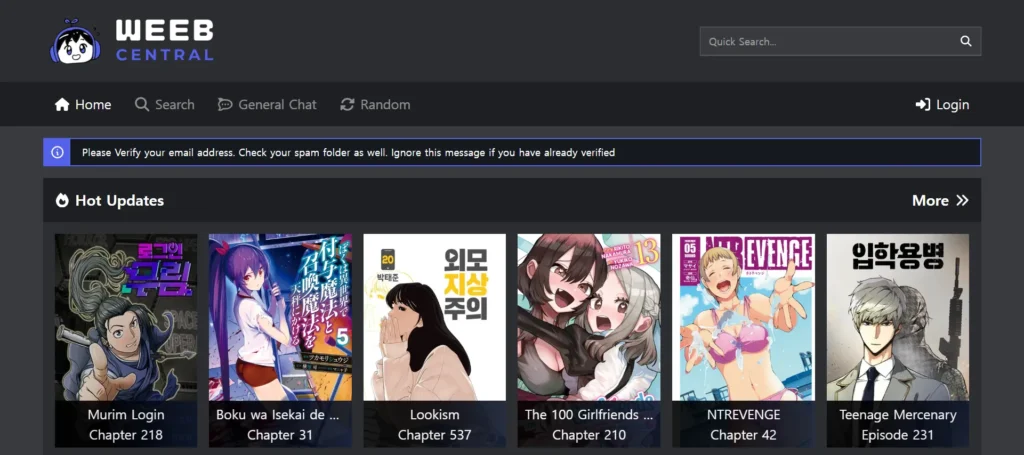Click the magnifying glass search submit icon
The height and width of the screenshot is (455, 1024).
[x=965, y=41]
